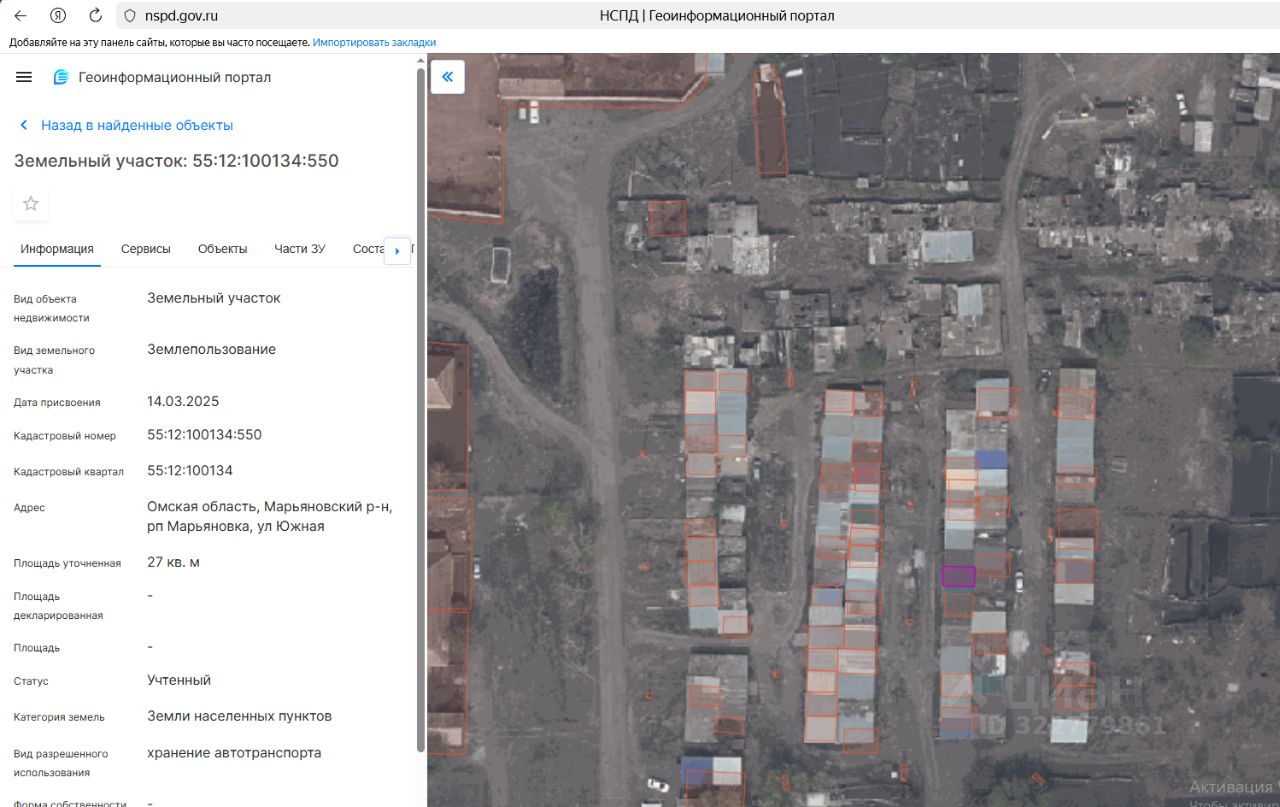Click the Импортировать закладки link
The height and width of the screenshot is (807, 1280).
pyautogui.click(x=374, y=43)
